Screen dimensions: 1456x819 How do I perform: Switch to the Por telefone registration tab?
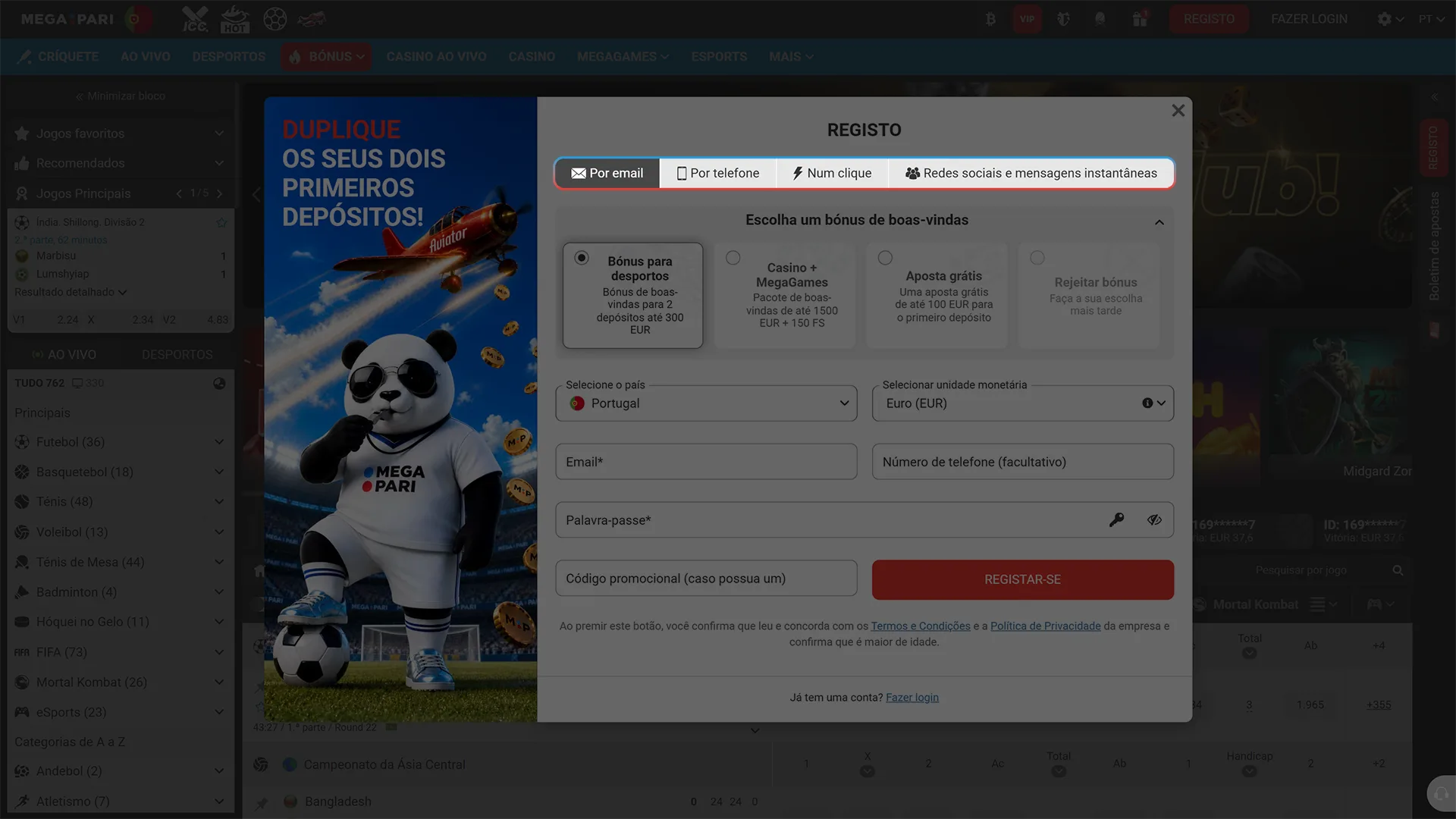point(718,174)
